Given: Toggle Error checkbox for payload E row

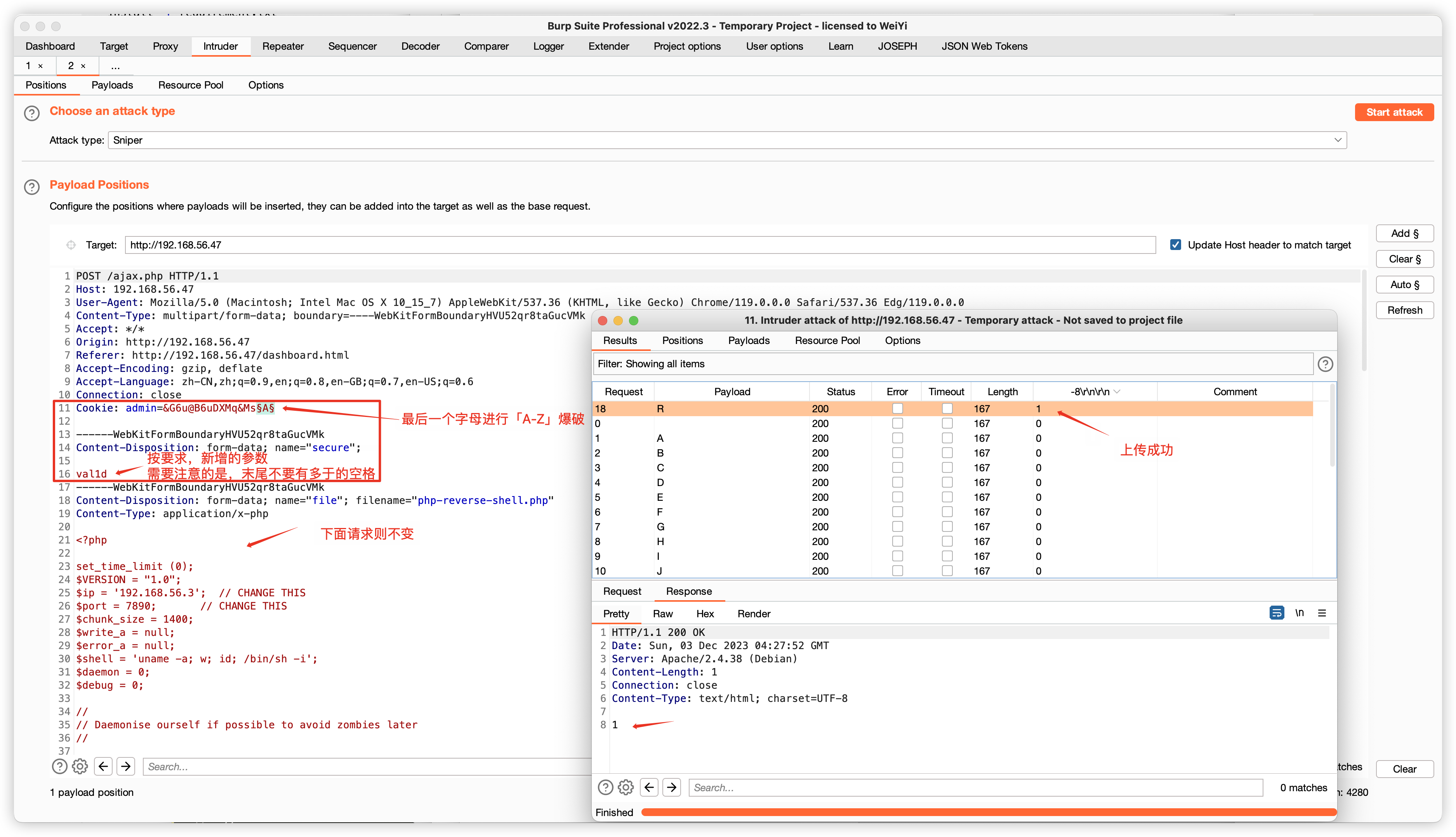Looking at the screenshot, I should [897, 497].
